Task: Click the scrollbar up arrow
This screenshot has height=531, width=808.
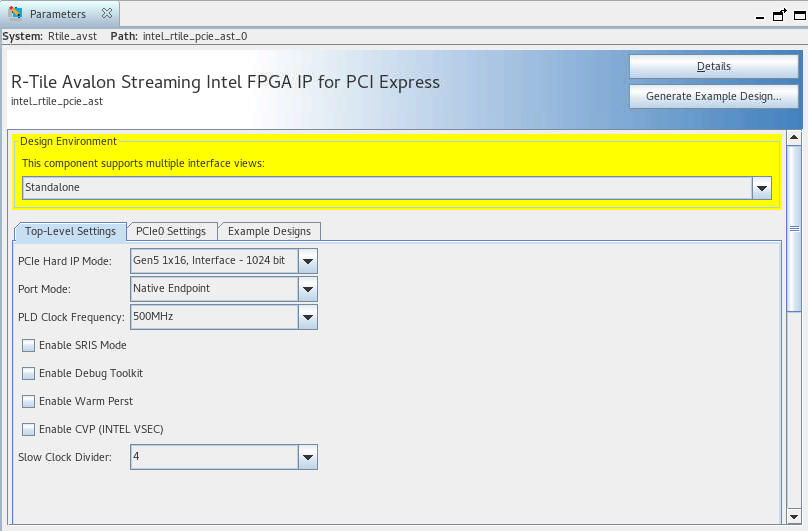Action: 795,138
